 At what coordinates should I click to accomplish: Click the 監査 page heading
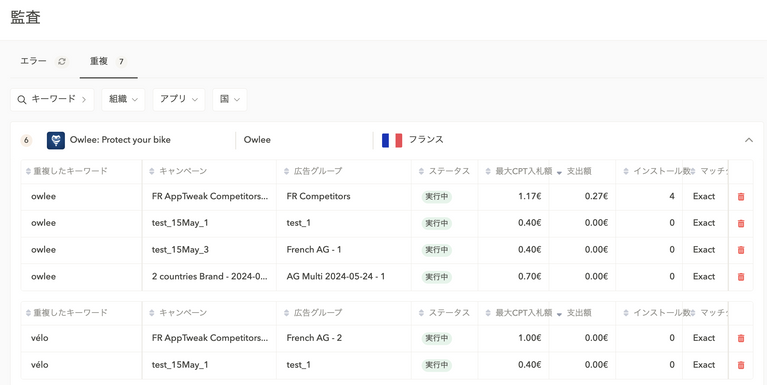coord(25,17)
